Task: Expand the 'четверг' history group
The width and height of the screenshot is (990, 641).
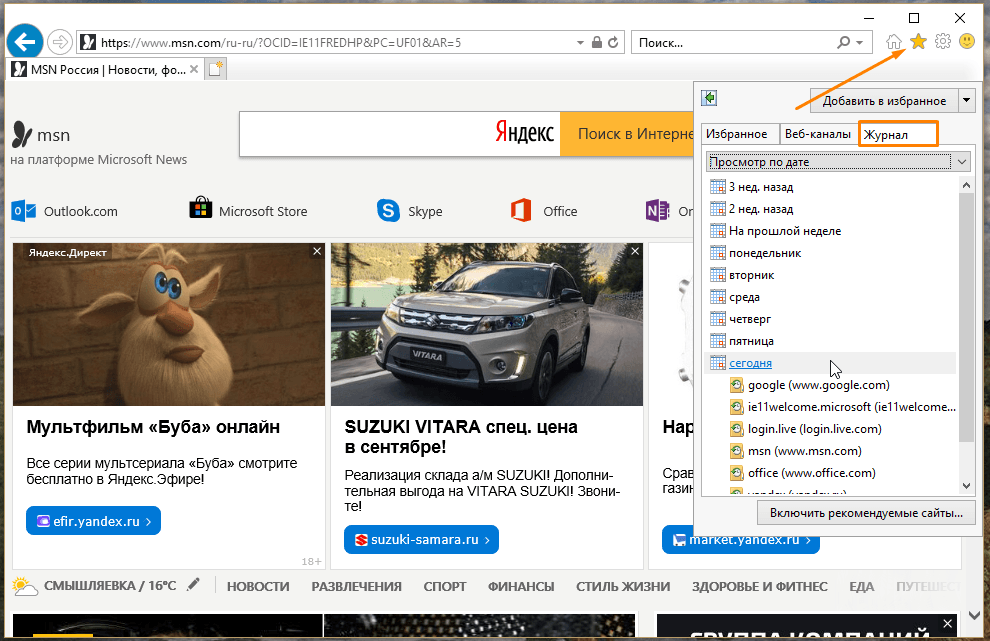Action: (749, 319)
